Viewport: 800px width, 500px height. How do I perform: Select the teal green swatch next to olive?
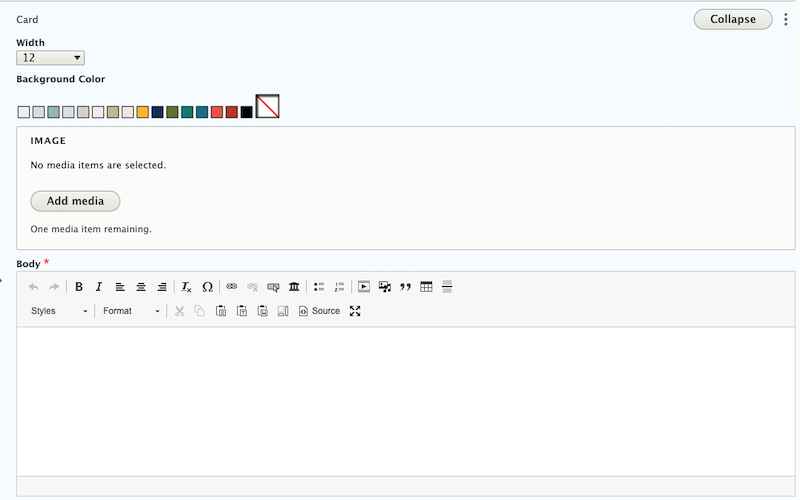coord(187,112)
